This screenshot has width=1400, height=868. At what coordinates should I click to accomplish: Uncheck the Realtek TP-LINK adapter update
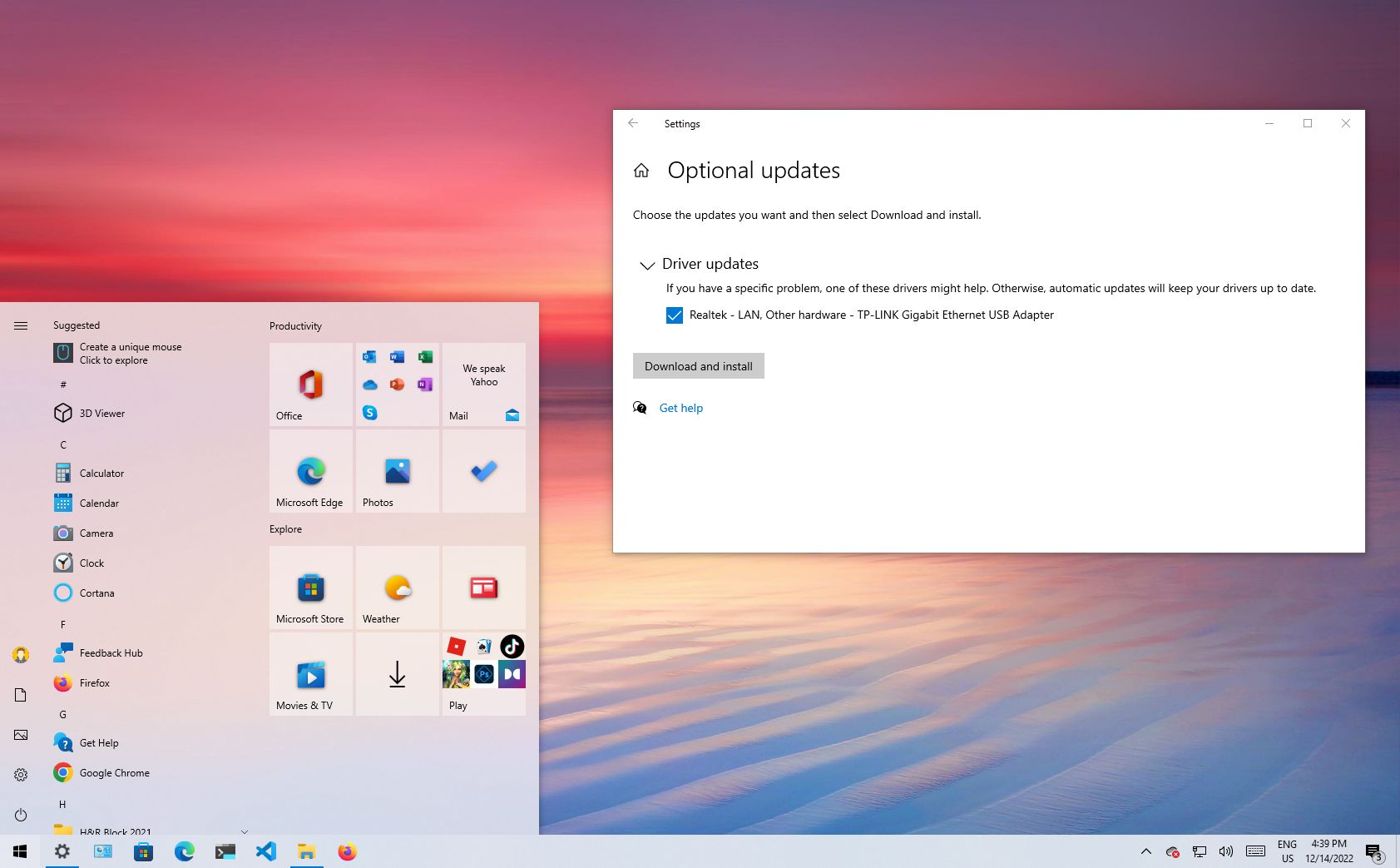(674, 315)
